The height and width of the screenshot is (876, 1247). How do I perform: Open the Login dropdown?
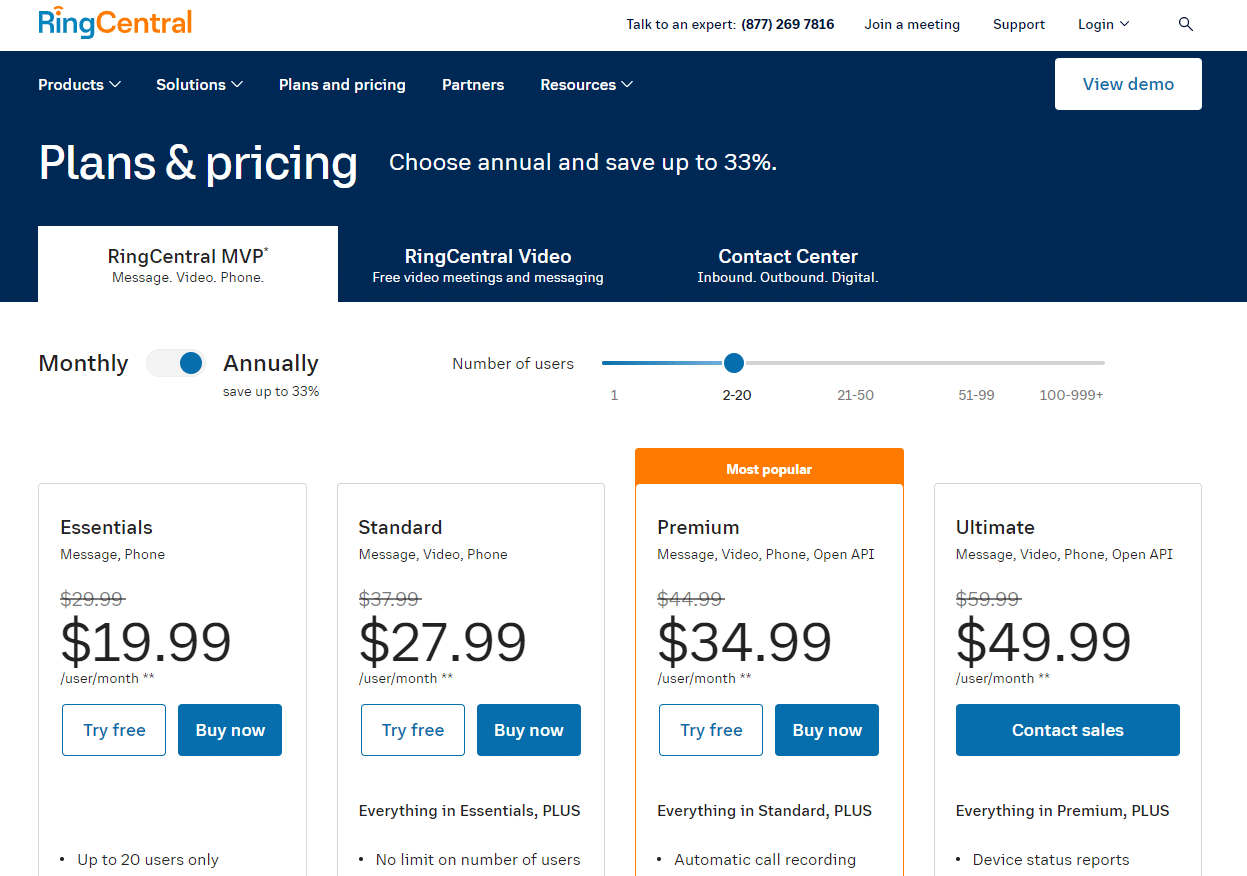coord(1103,25)
